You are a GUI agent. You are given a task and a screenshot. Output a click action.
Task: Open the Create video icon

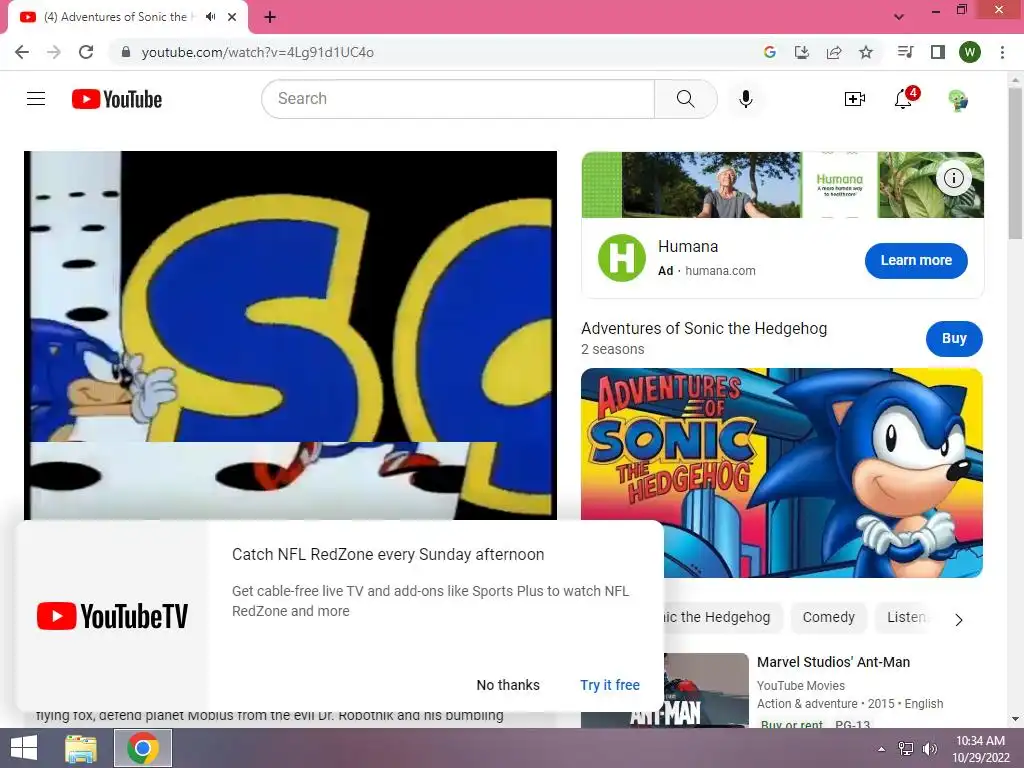(854, 99)
